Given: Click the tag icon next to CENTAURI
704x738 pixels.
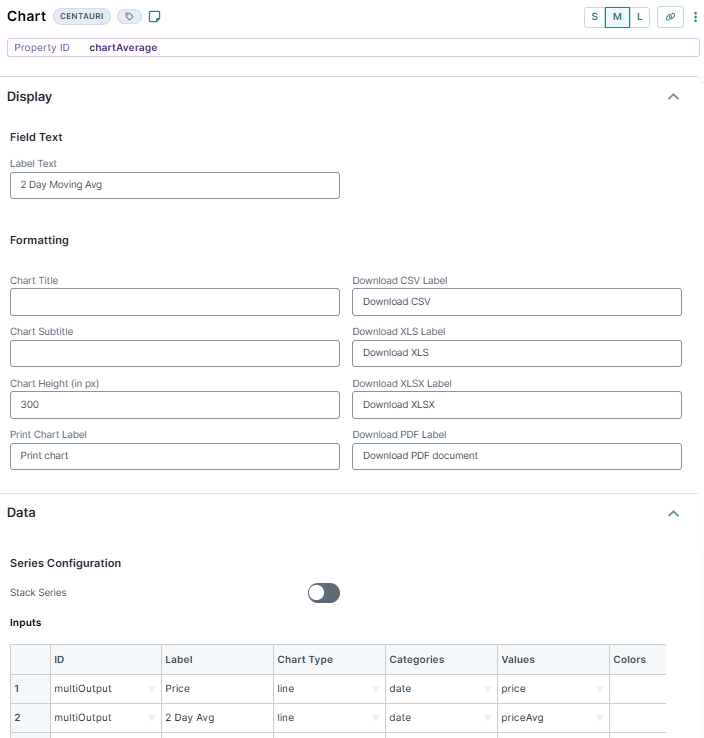Looking at the screenshot, I should click(130, 17).
